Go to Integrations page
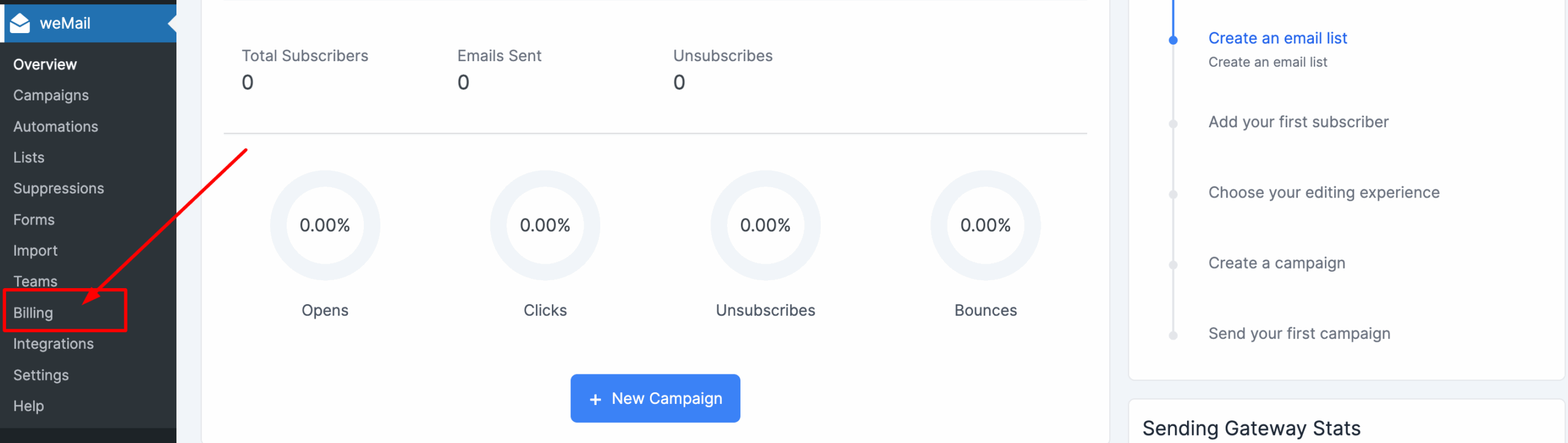The image size is (1568, 443). tap(53, 344)
